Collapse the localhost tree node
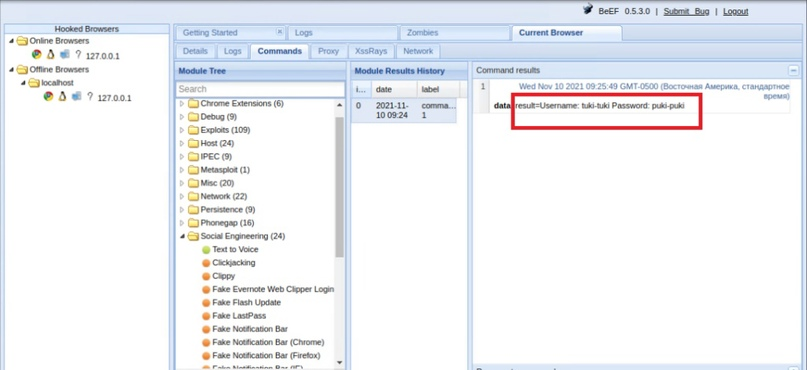 click(x=24, y=83)
